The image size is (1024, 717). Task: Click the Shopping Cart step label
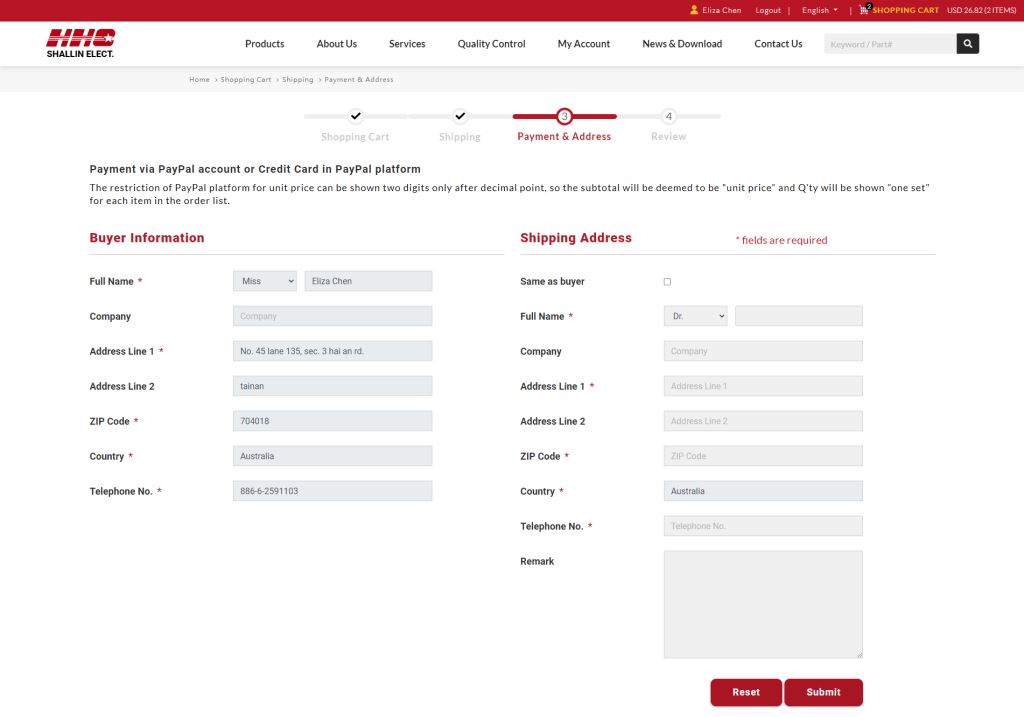point(355,136)
